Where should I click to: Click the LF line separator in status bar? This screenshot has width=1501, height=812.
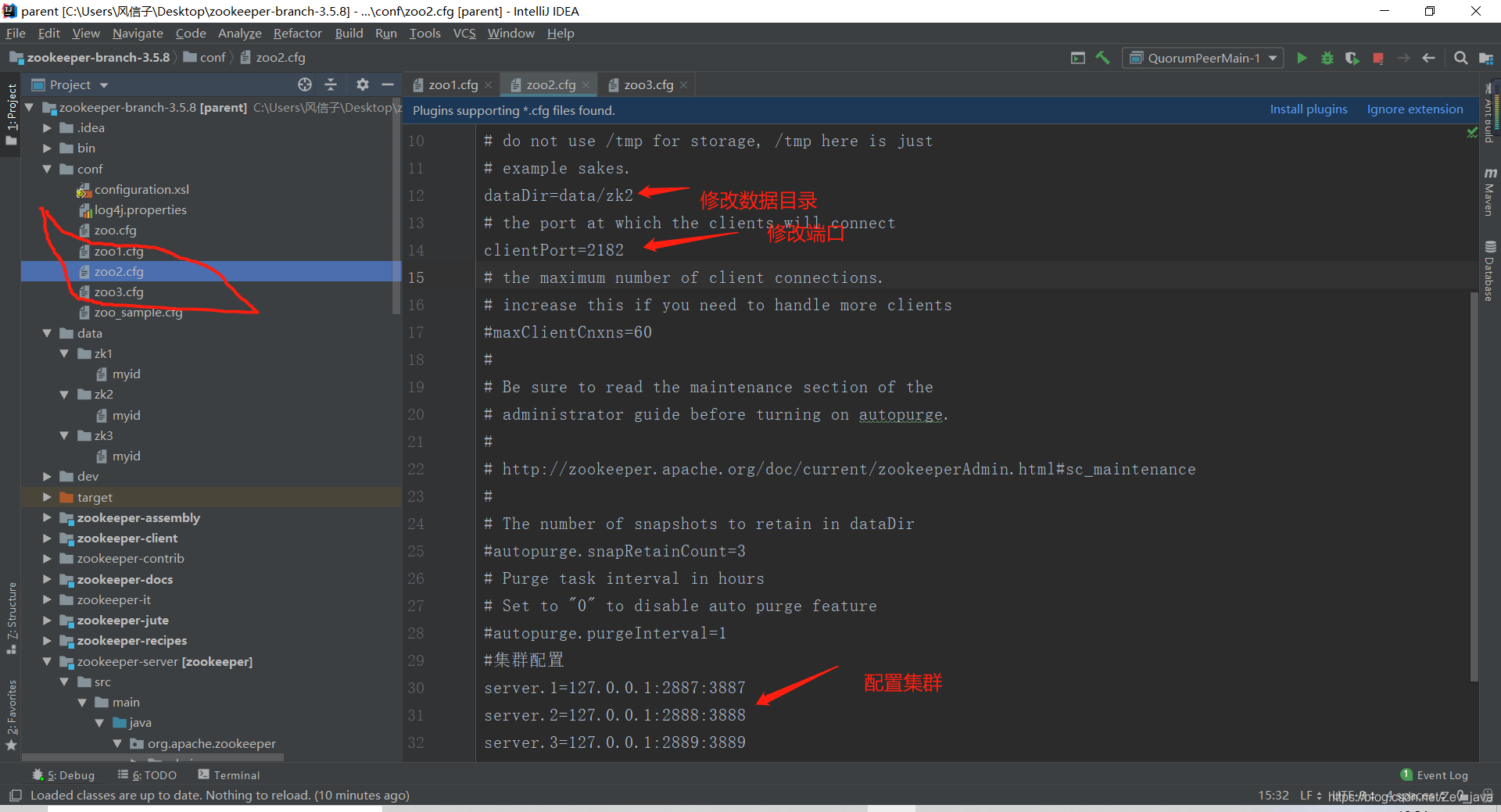(x=1310, y=796)
